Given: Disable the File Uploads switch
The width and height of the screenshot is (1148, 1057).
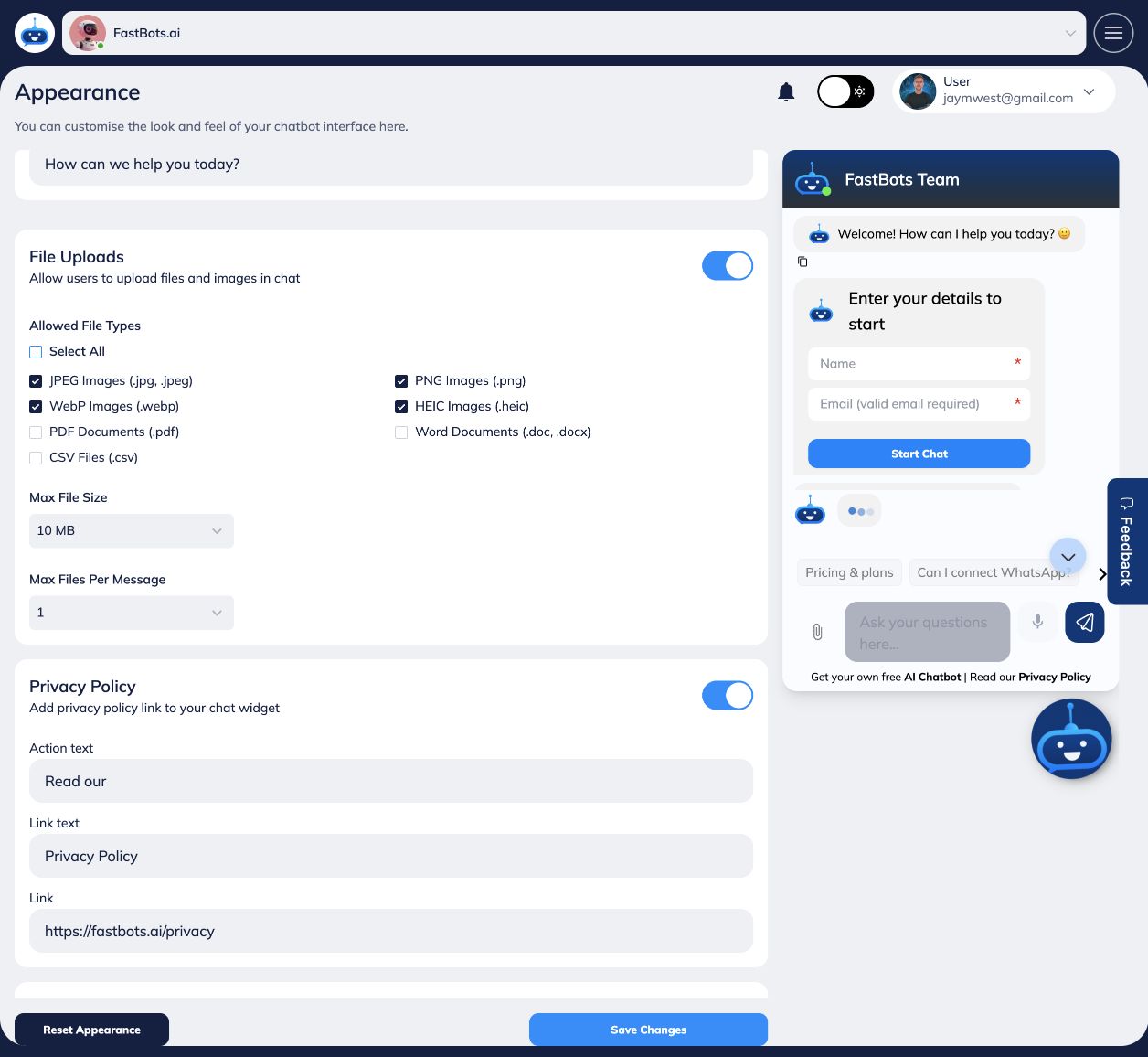Looking at the screenshot, I should point(728,266).
